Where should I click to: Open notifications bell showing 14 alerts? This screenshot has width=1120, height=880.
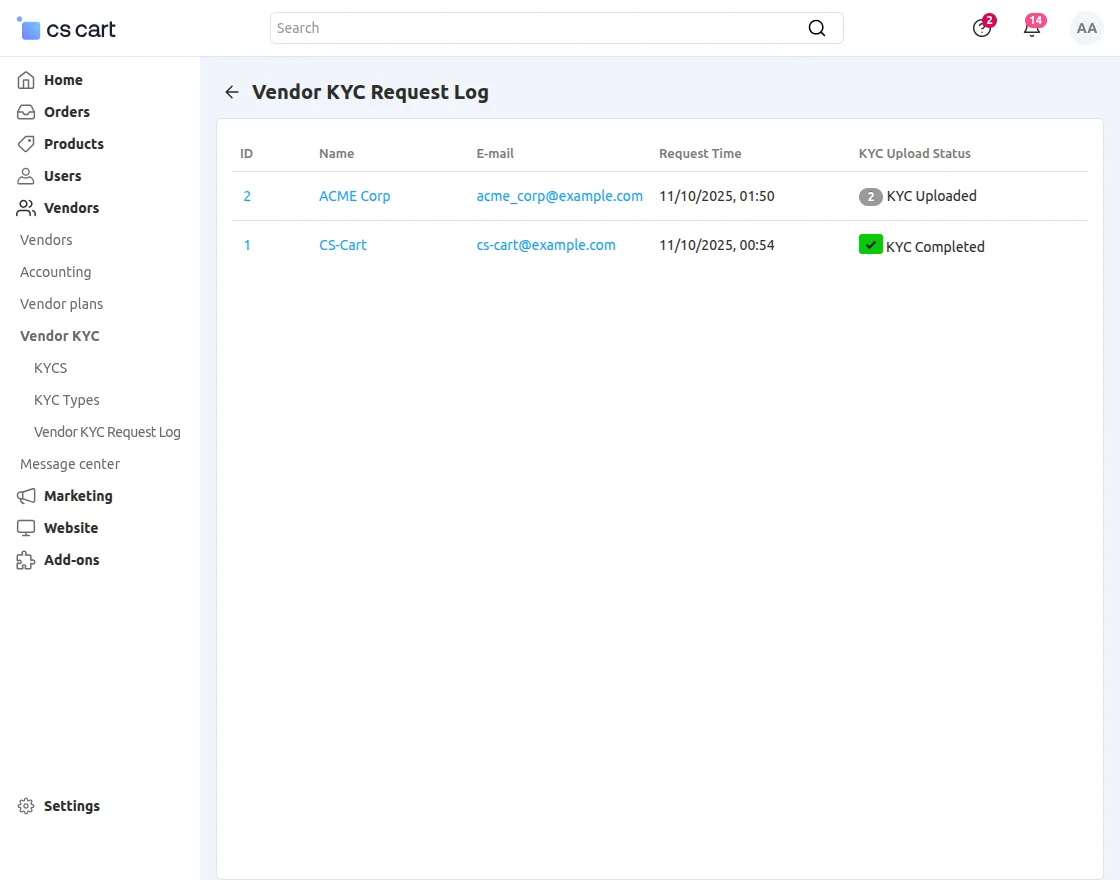(1031, 28)
